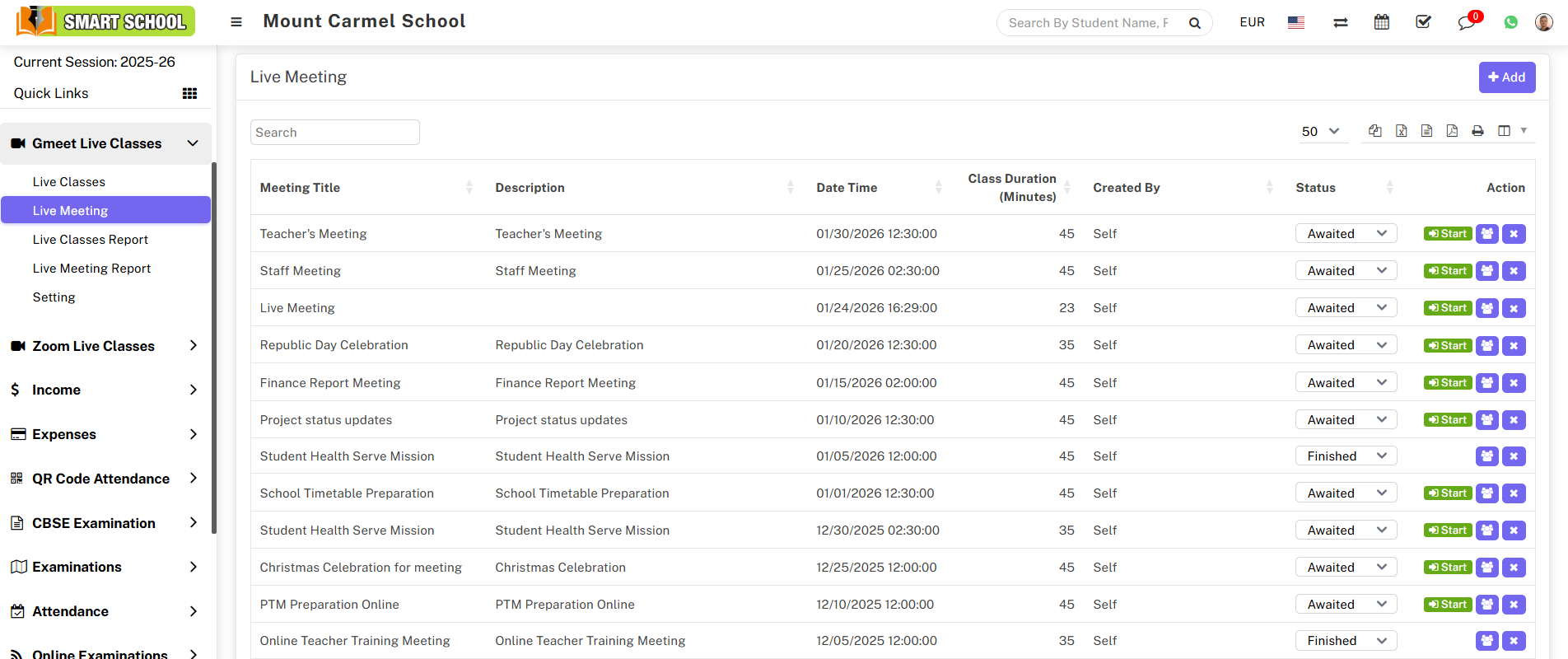The width and height of the screenshot is (1568, 659).
Task: Click the Add meeting button
Action: [1506, 77]
